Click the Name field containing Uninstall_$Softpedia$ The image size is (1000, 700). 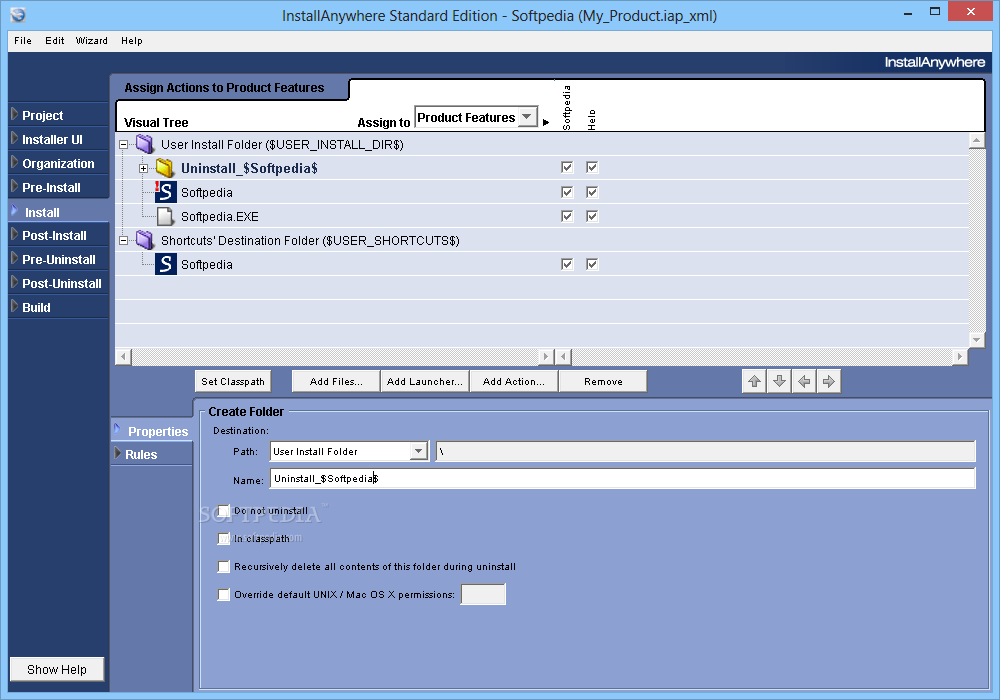(x=622, y=479)
